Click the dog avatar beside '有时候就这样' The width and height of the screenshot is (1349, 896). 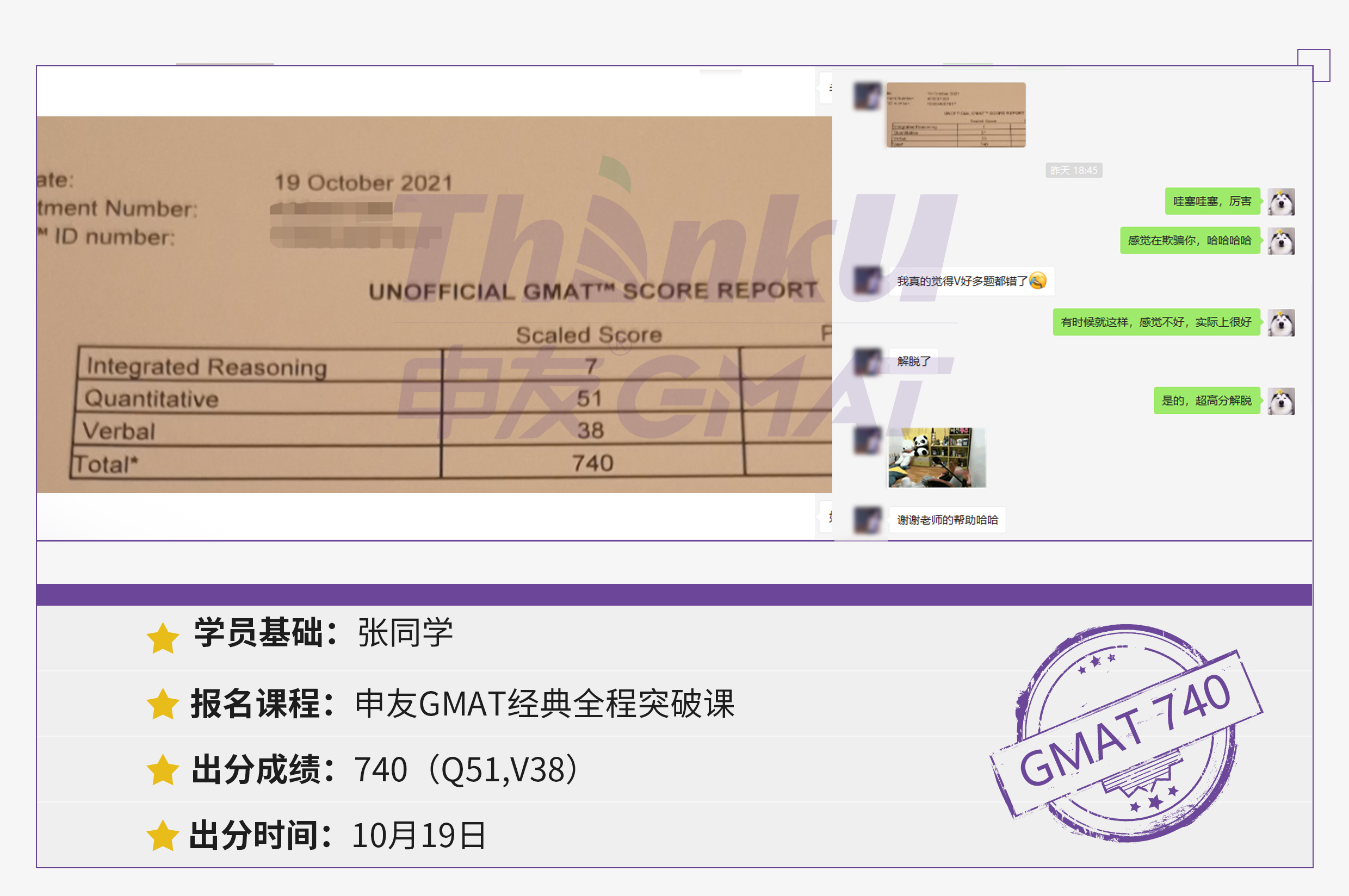click(x=1281, y=323)
